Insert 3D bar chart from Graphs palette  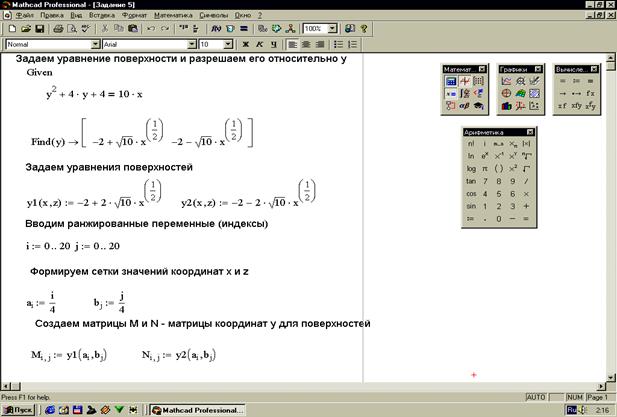tap(507, 106)
